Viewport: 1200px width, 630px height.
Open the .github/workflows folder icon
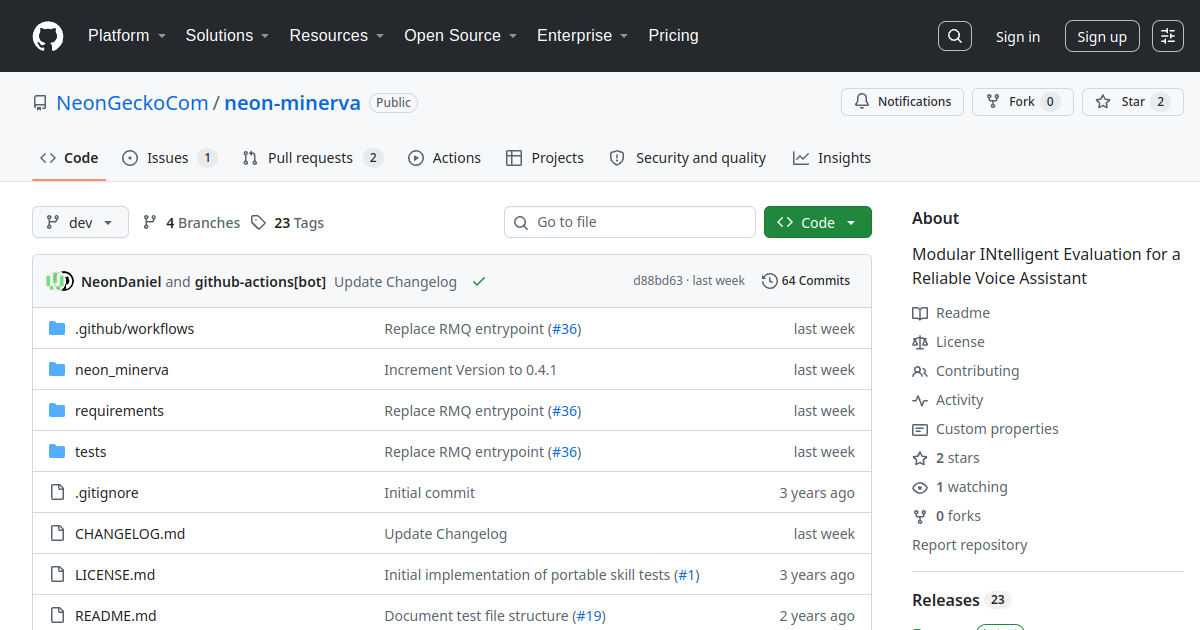57,329
